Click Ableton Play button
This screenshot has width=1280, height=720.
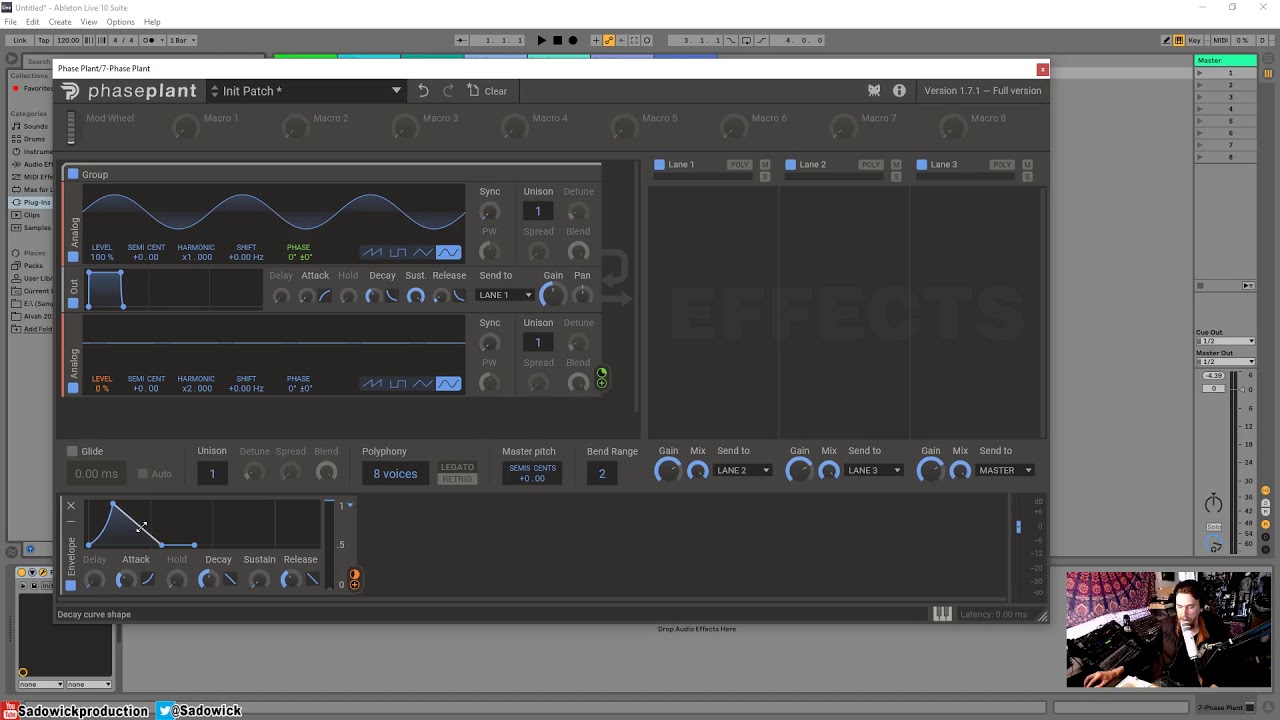(541, 40)
